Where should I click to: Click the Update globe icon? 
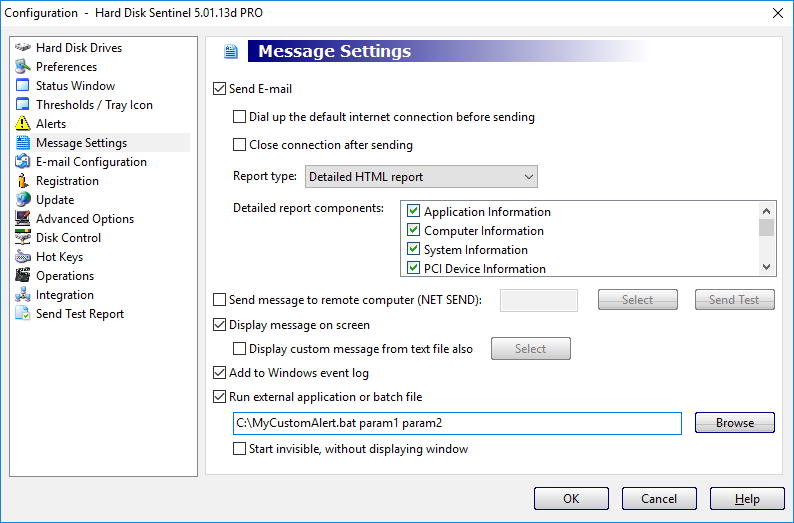23,199
